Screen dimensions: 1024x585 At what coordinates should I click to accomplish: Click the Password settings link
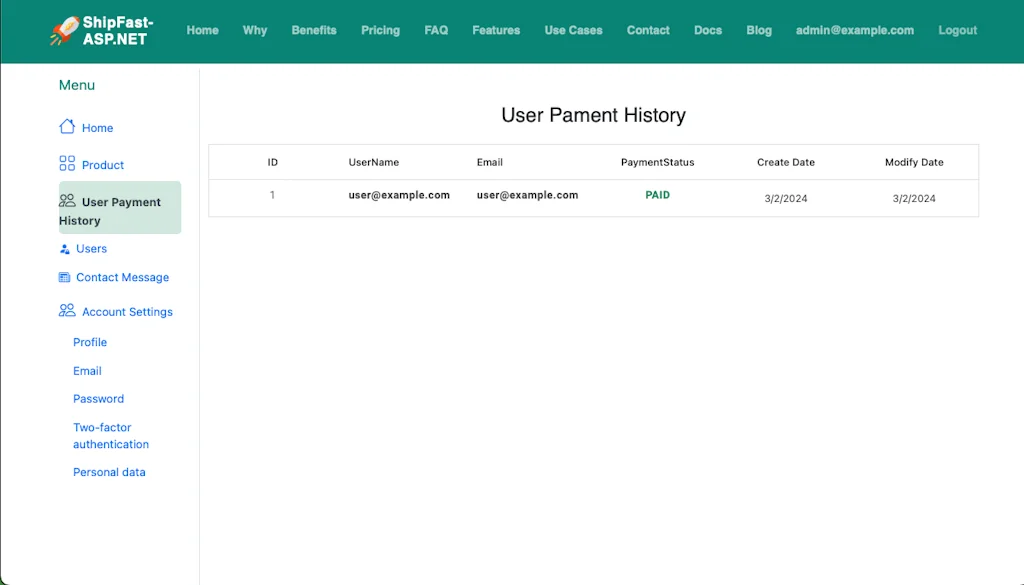pos(98,399)
